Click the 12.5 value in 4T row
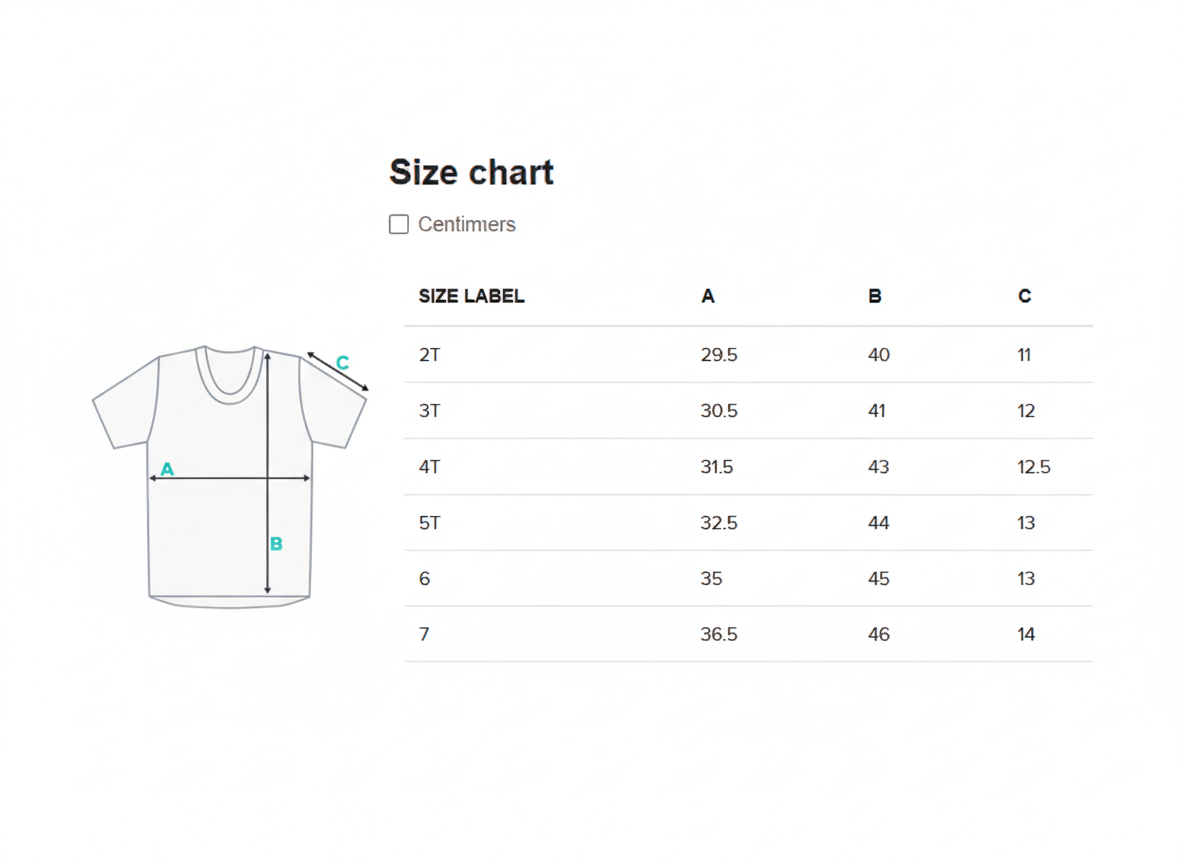Screen dimensions: 1184x864 point(1034,467)
